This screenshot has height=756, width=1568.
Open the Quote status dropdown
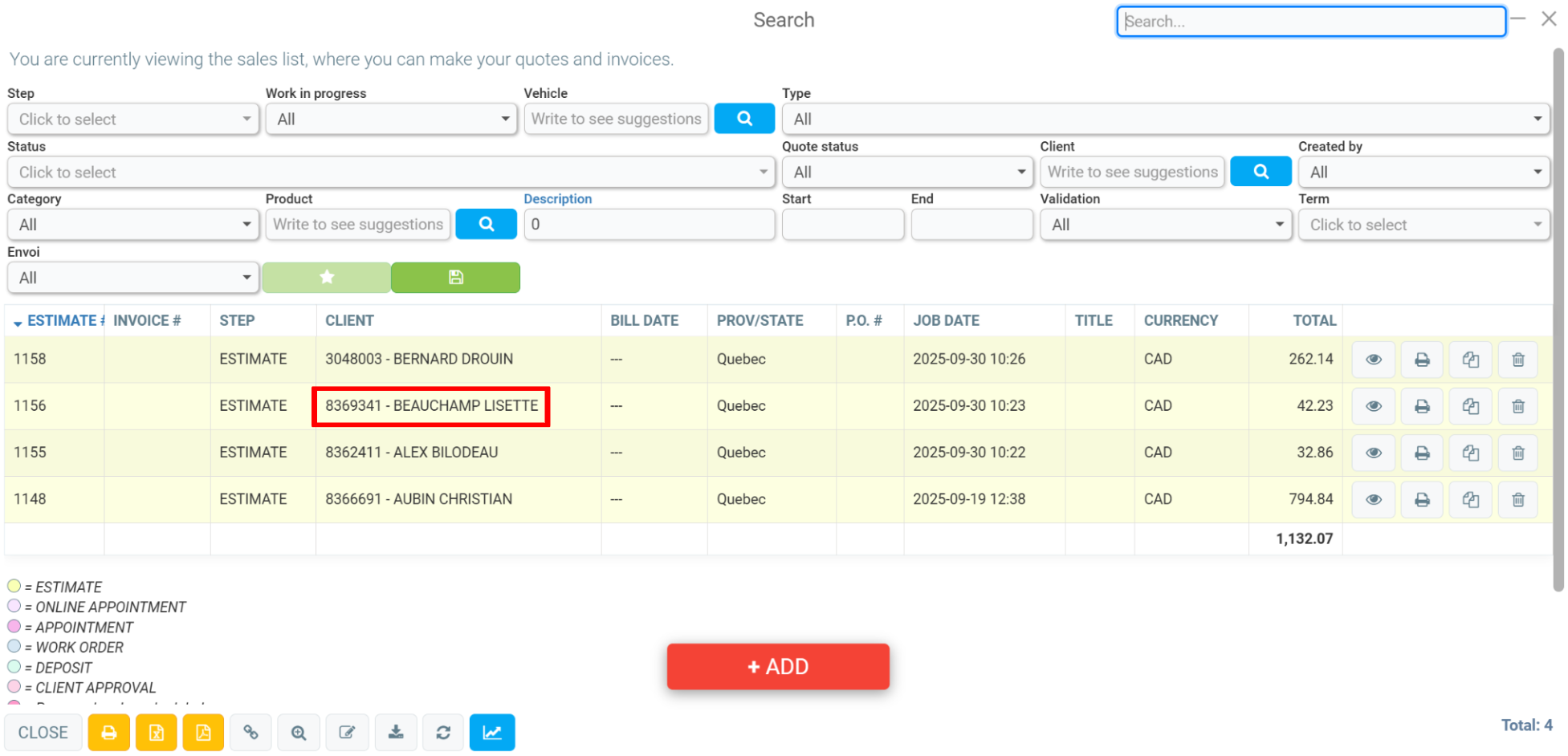908,172
